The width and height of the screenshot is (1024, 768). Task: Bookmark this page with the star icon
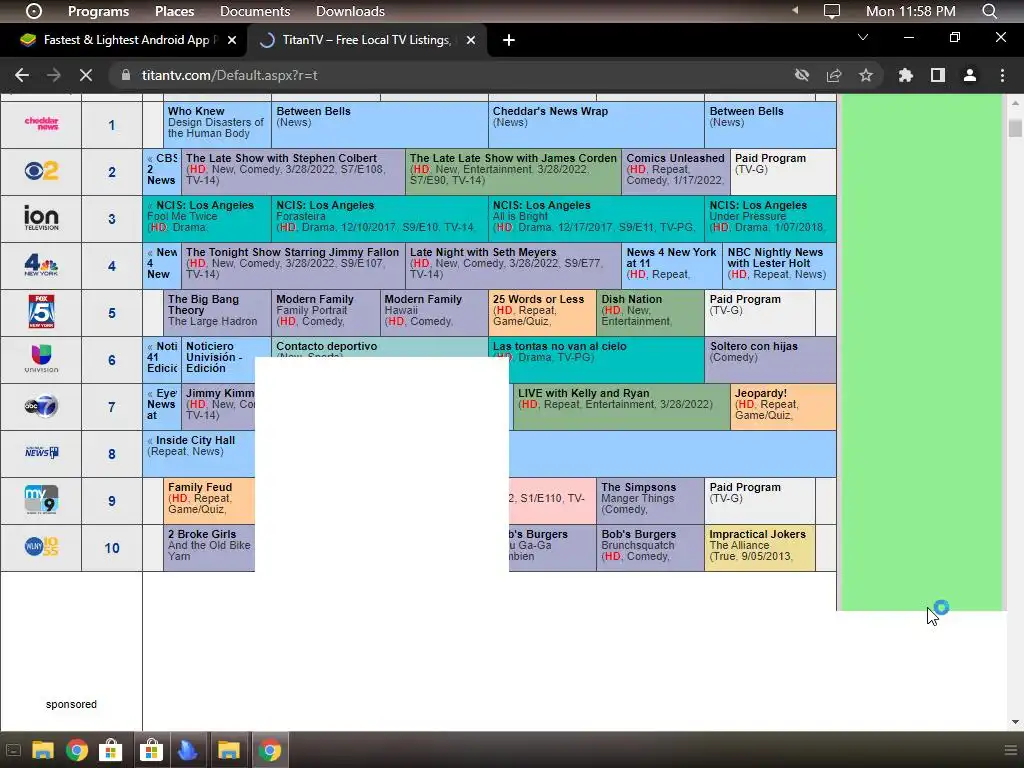(x=866, y=75)
